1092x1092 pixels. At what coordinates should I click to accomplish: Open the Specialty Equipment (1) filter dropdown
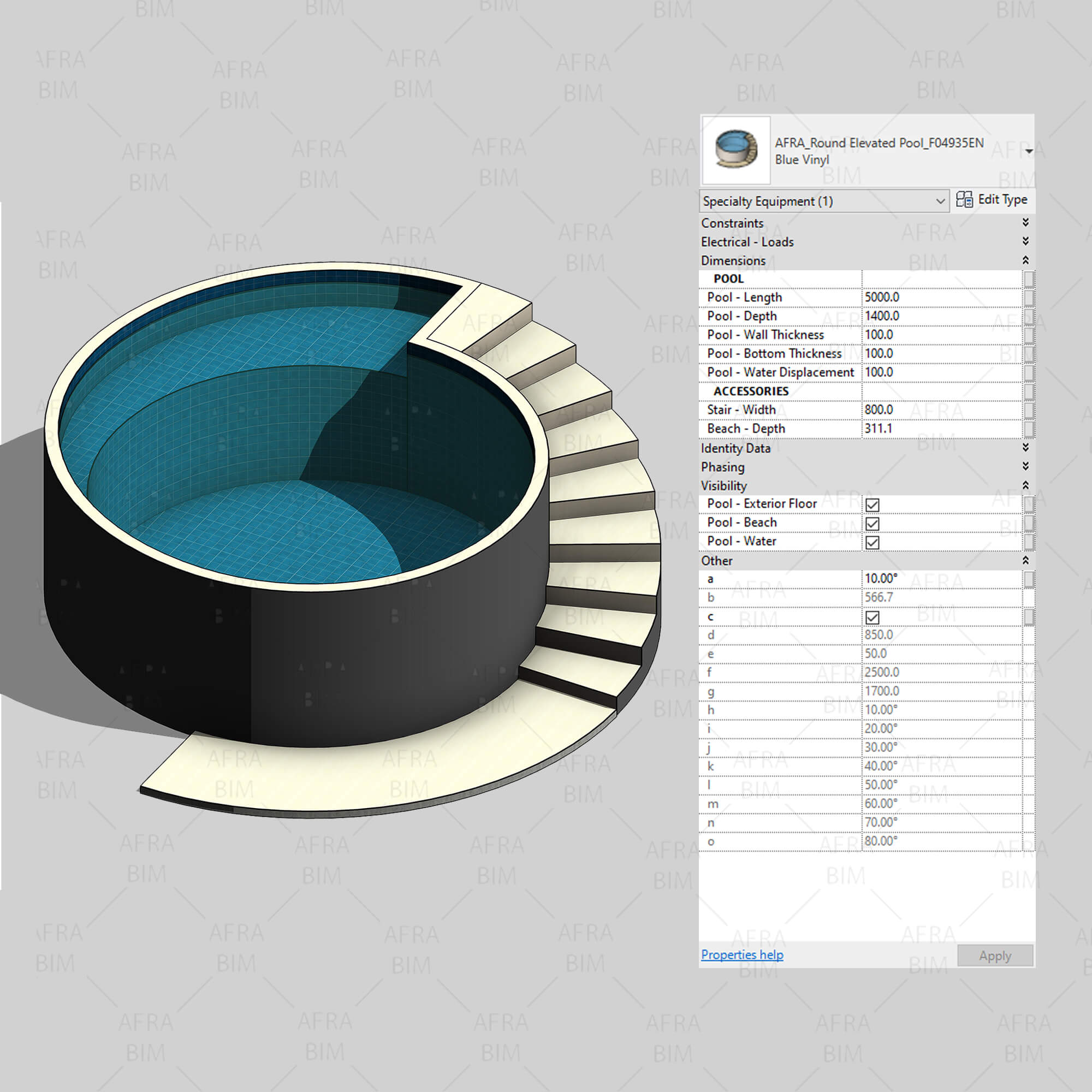(x=940, y=201)
